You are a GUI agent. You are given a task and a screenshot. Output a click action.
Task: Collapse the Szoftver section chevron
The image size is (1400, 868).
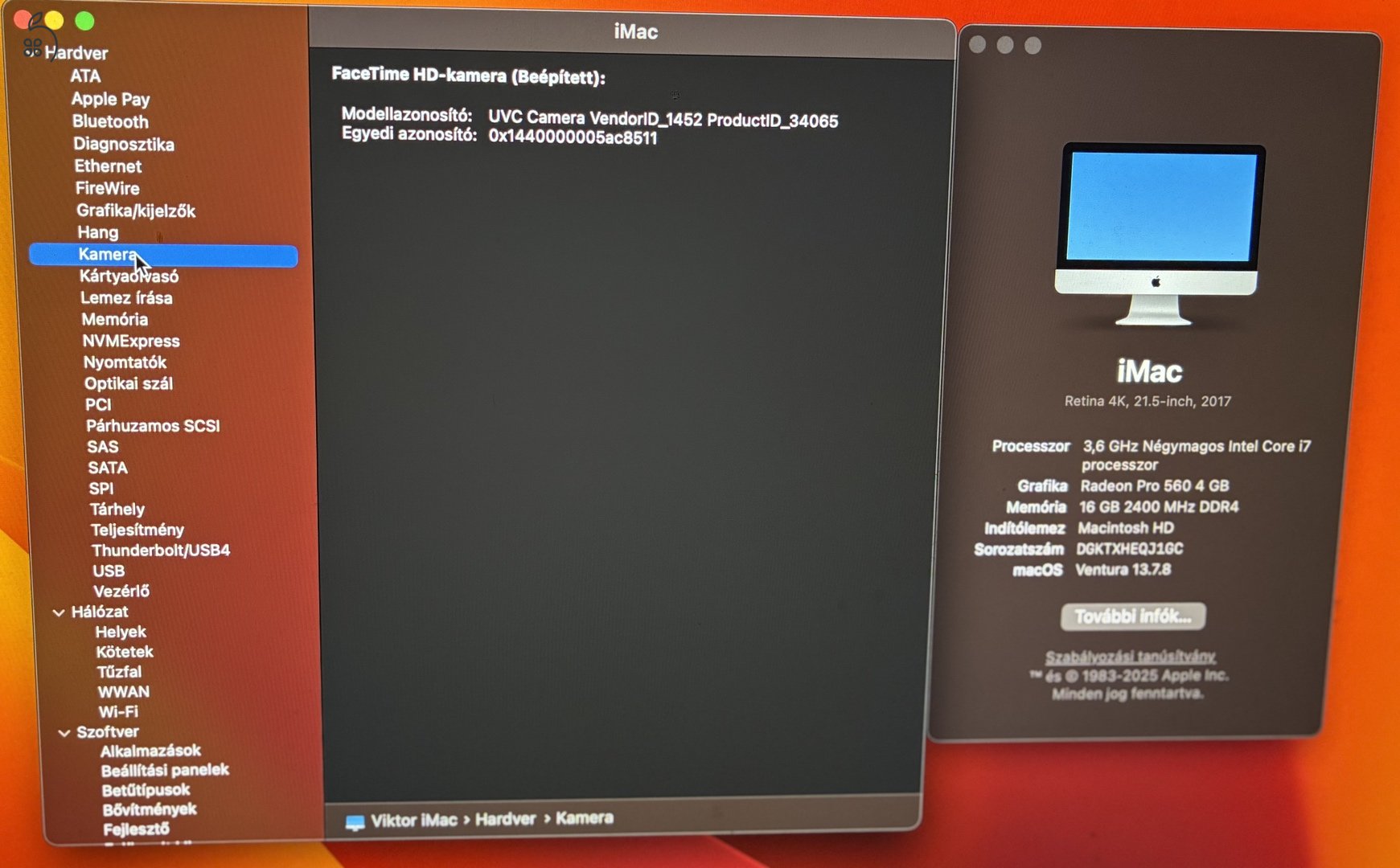point(64,733)
